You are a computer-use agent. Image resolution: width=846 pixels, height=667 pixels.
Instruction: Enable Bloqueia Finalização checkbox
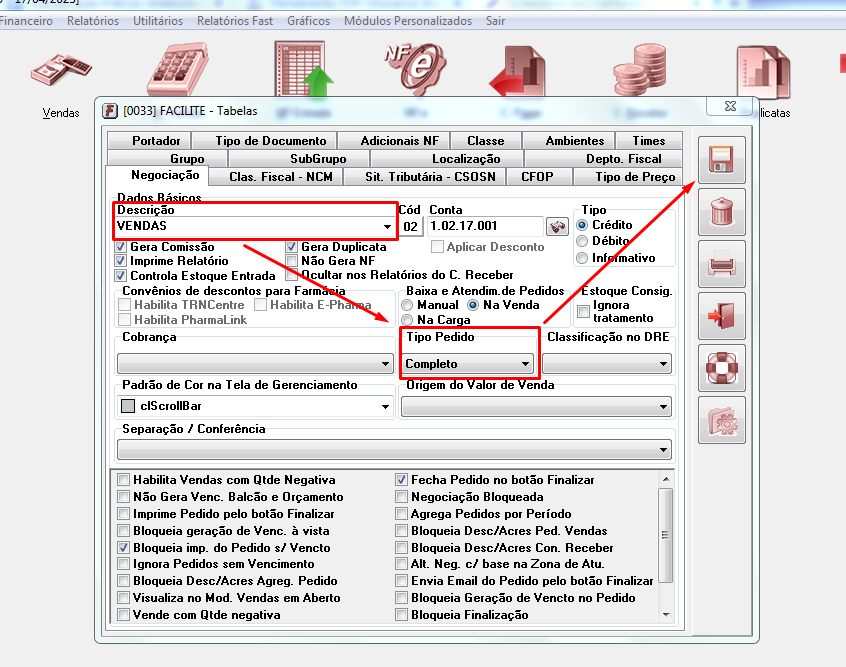(401, 615)
